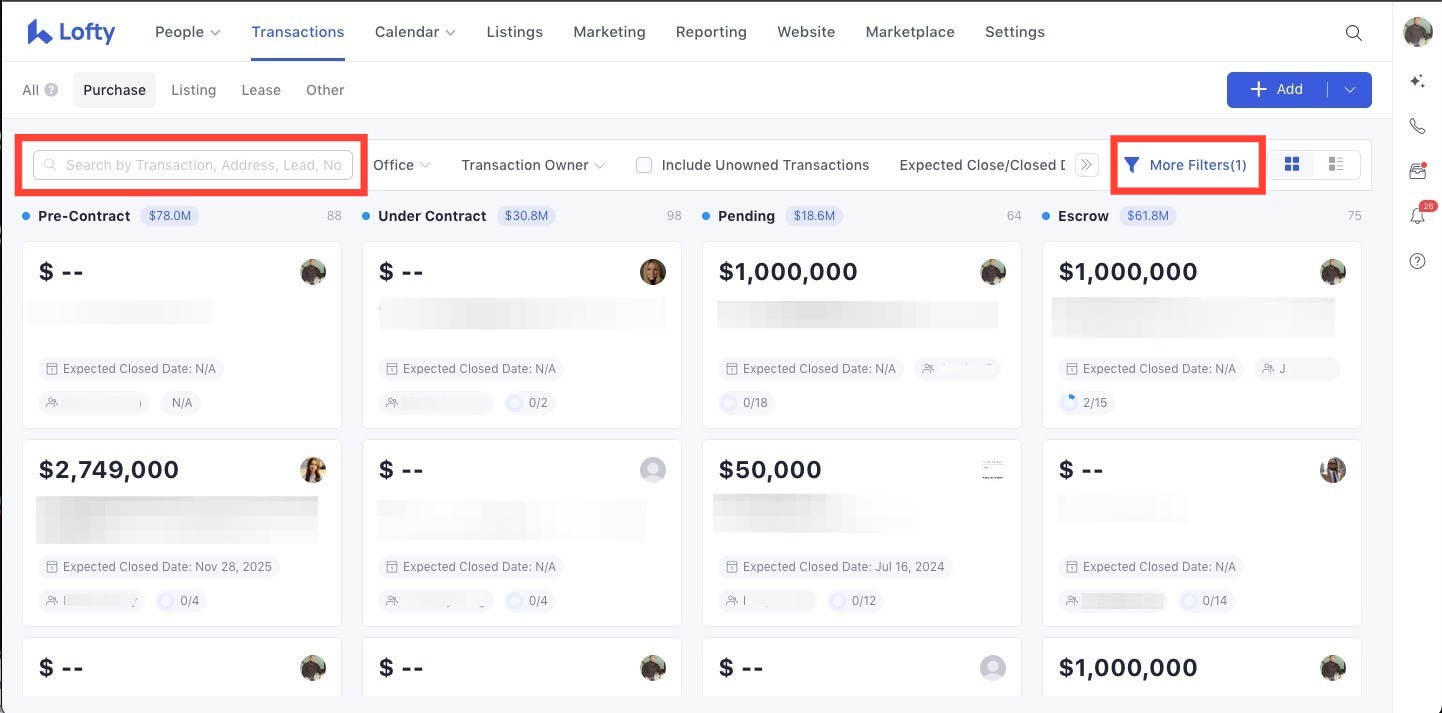Go to the Listings menu
Viewport: 1442px width, 713px height.
pyautogui.click(x=514, y=32)
